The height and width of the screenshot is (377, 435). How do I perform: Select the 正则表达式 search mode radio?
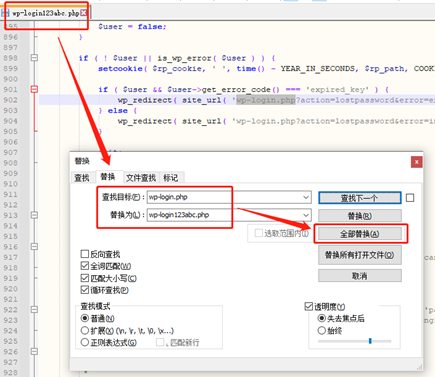pyautogui.click(x=85, y=342)
